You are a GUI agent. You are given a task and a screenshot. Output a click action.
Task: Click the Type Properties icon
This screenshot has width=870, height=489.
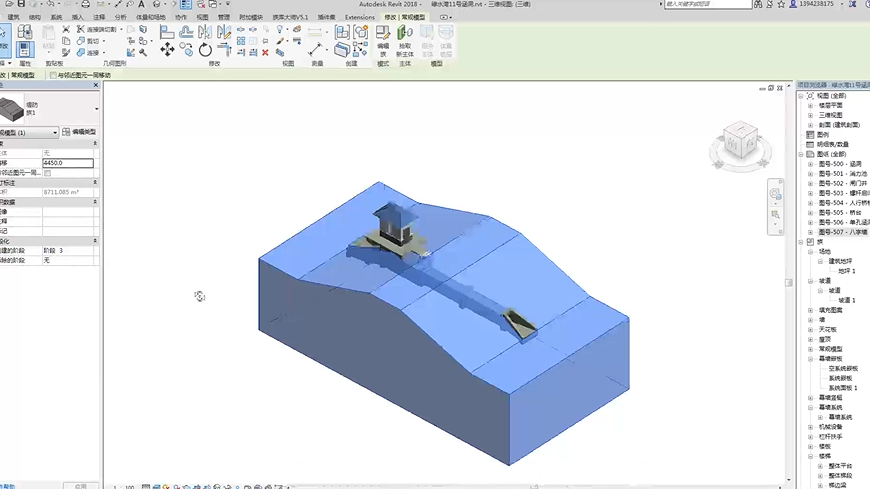pyautogui.click(x=24, y=32)
